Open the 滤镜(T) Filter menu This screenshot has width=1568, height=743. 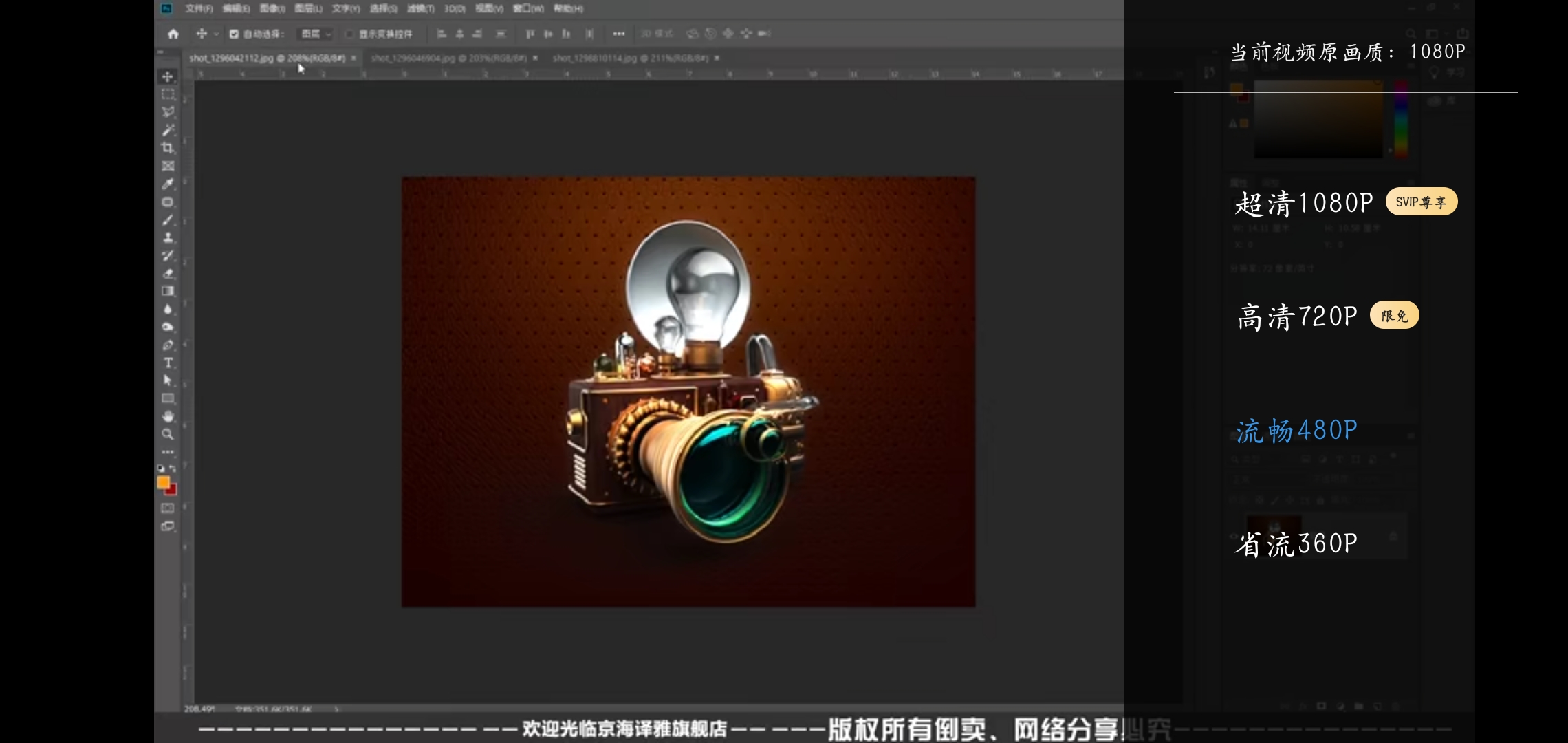coord(420,9)
